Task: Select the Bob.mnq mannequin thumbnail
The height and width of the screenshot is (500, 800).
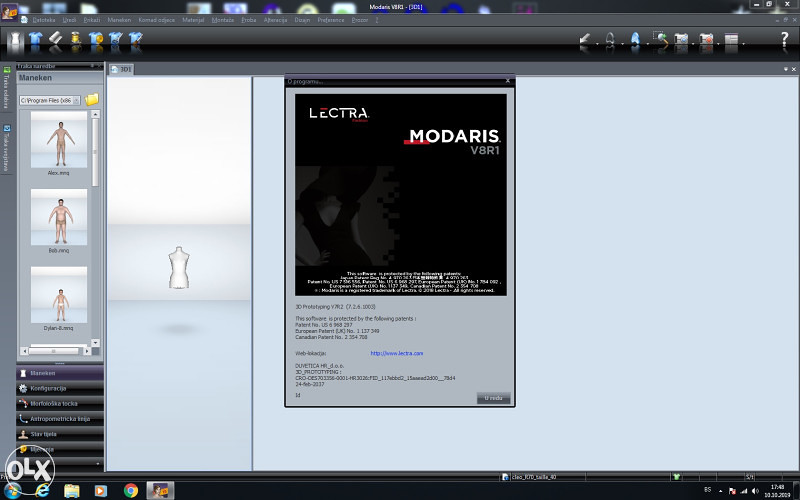Action: pos(59,217)
